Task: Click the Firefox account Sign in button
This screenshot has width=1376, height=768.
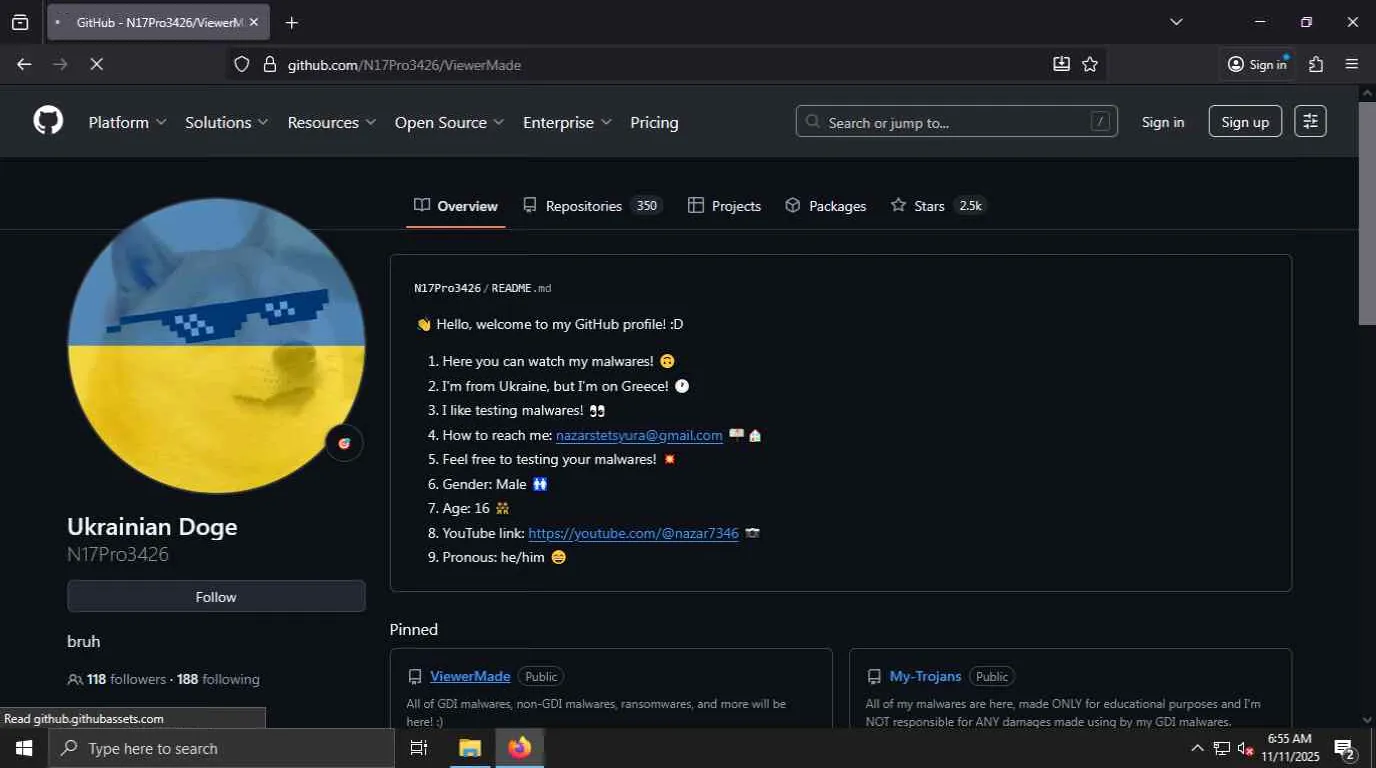Action: coord(1258,64)
